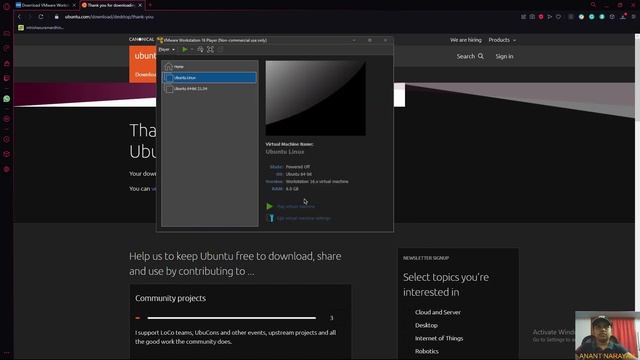Reload the current browser page
This screenshot has height=360, width=640.
[x=41, y=17]
